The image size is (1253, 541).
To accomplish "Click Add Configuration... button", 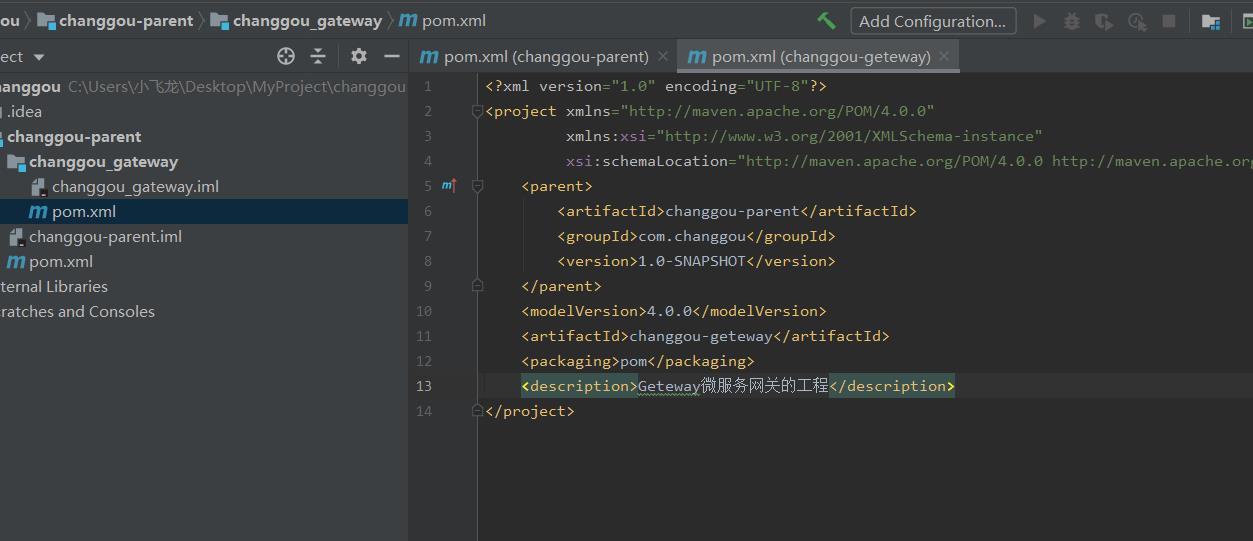I will (x=933, y=21).
